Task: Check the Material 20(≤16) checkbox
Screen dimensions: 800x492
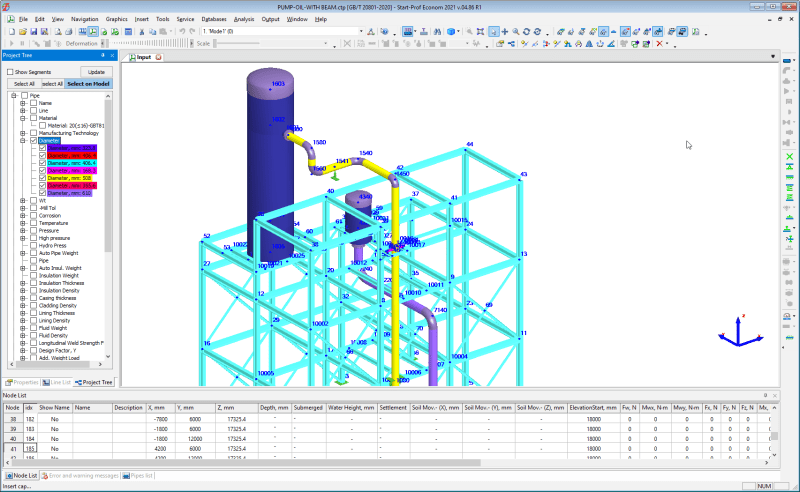Action: pyautogui.click(x=42, y=126)
